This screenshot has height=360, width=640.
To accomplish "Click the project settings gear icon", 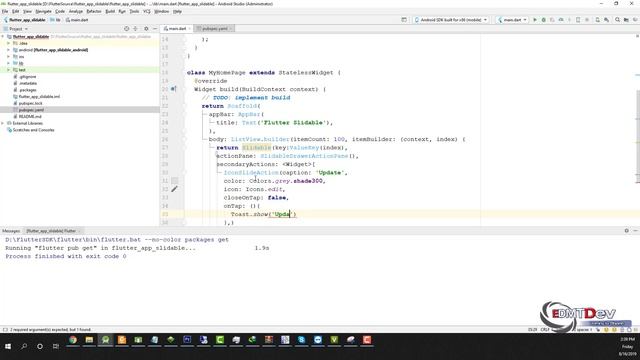I will (x=146, y=29).
